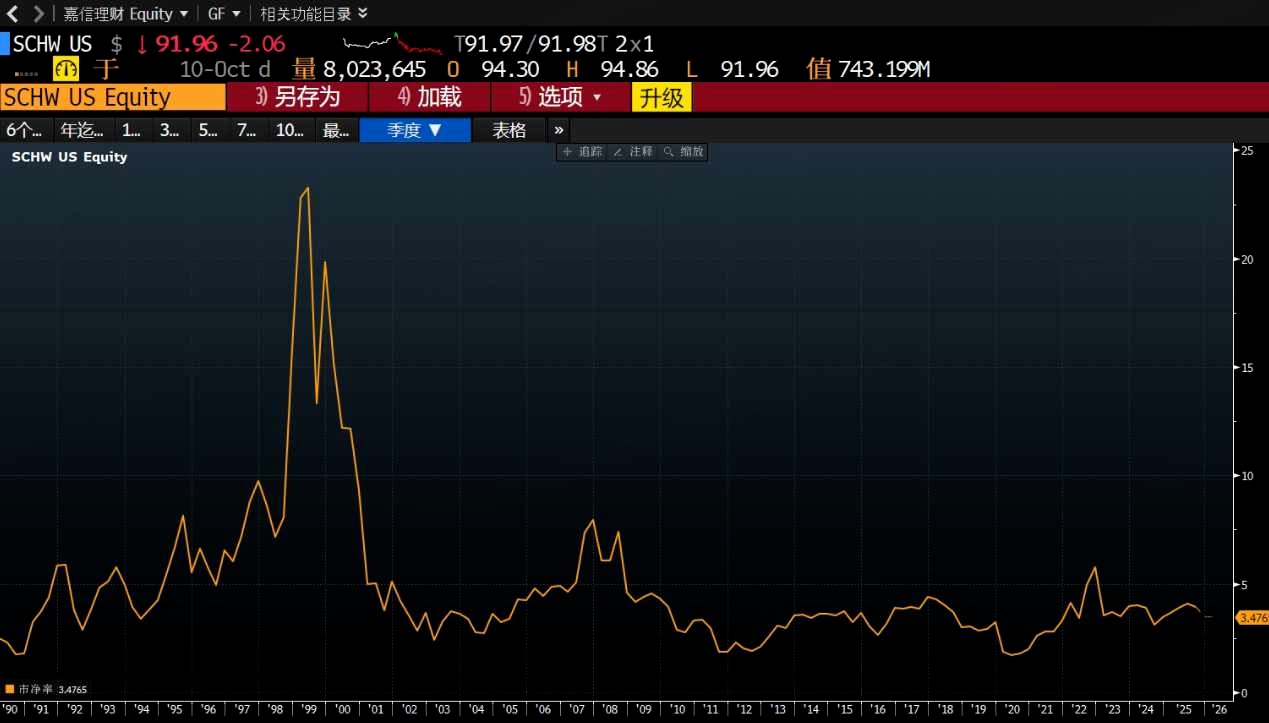The width and height of the screenshot is (1269, 723).
Task: Open the GF function dropdown
Action: 224,14
